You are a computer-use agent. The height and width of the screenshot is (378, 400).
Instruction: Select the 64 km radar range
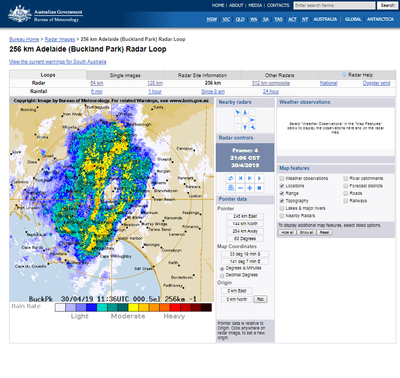click(x=97, y=83)
